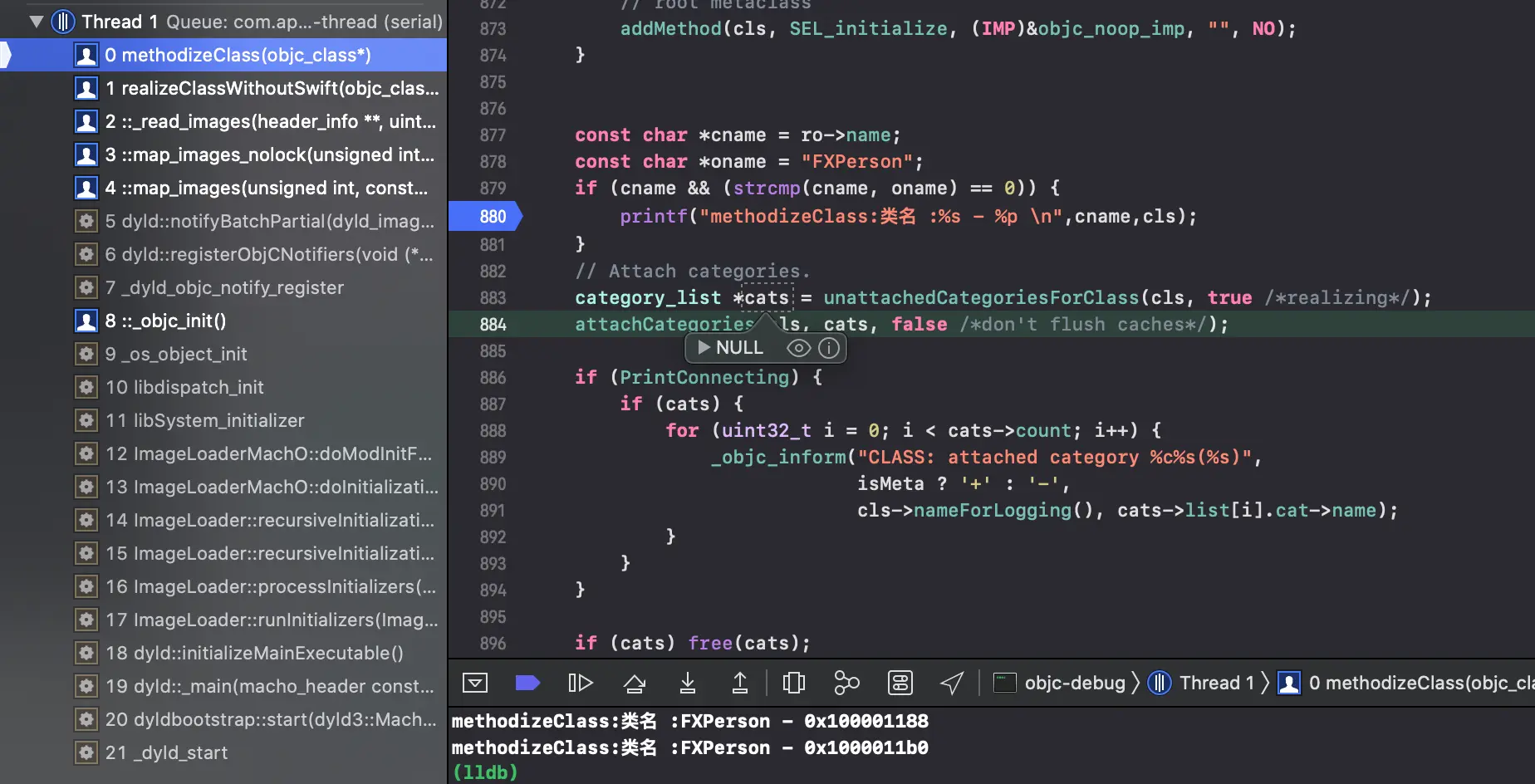
Task: Select frame 9 _os_object_init
Action: (223, 354)
